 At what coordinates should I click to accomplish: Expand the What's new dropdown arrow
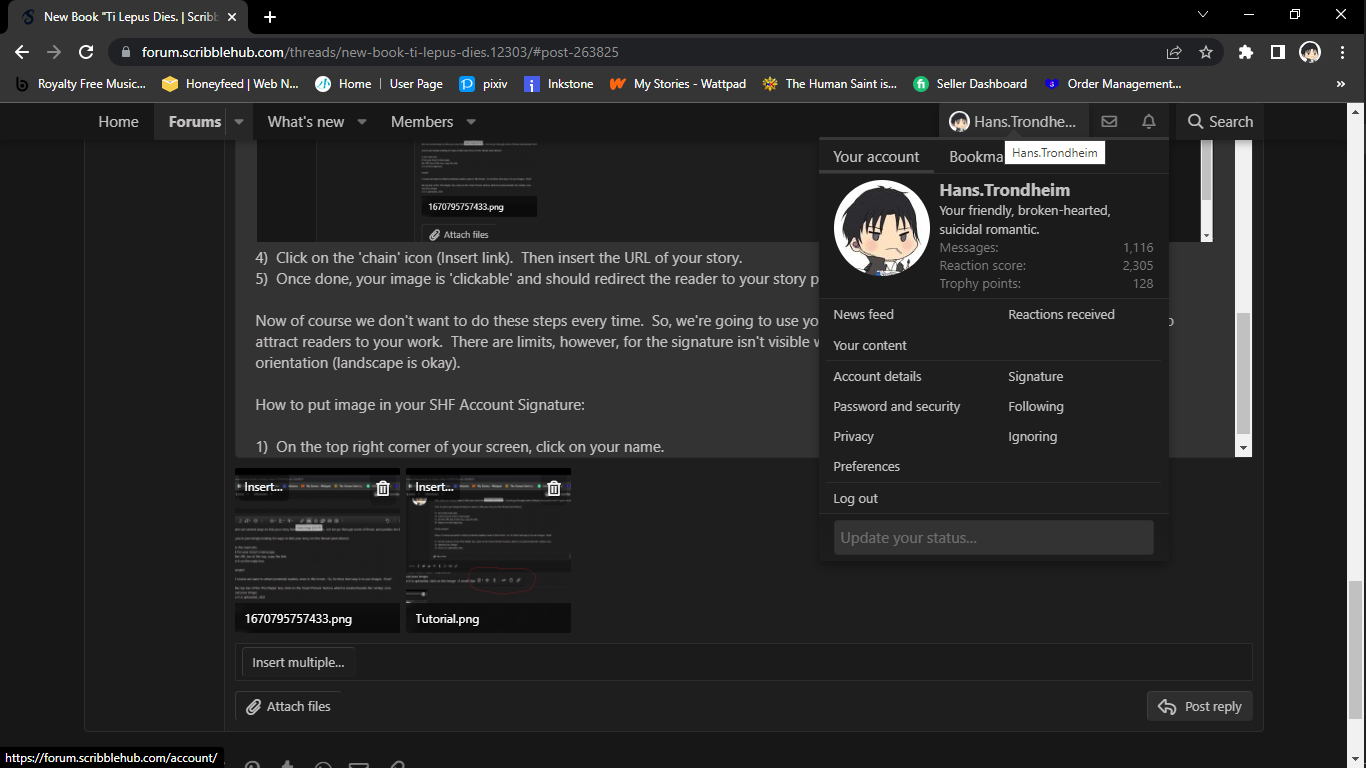tap(362, 122)
